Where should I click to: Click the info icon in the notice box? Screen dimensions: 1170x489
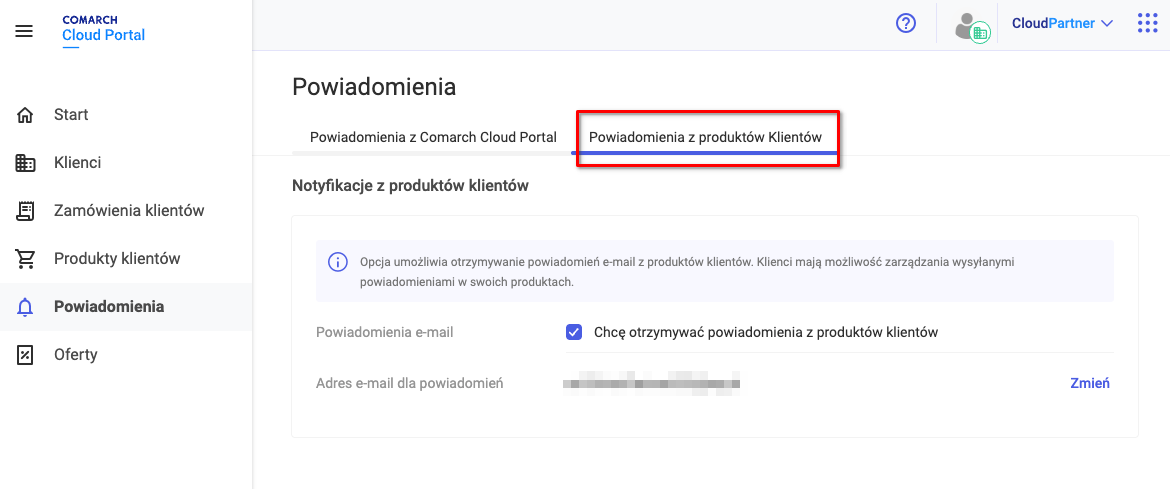point(338,263)
